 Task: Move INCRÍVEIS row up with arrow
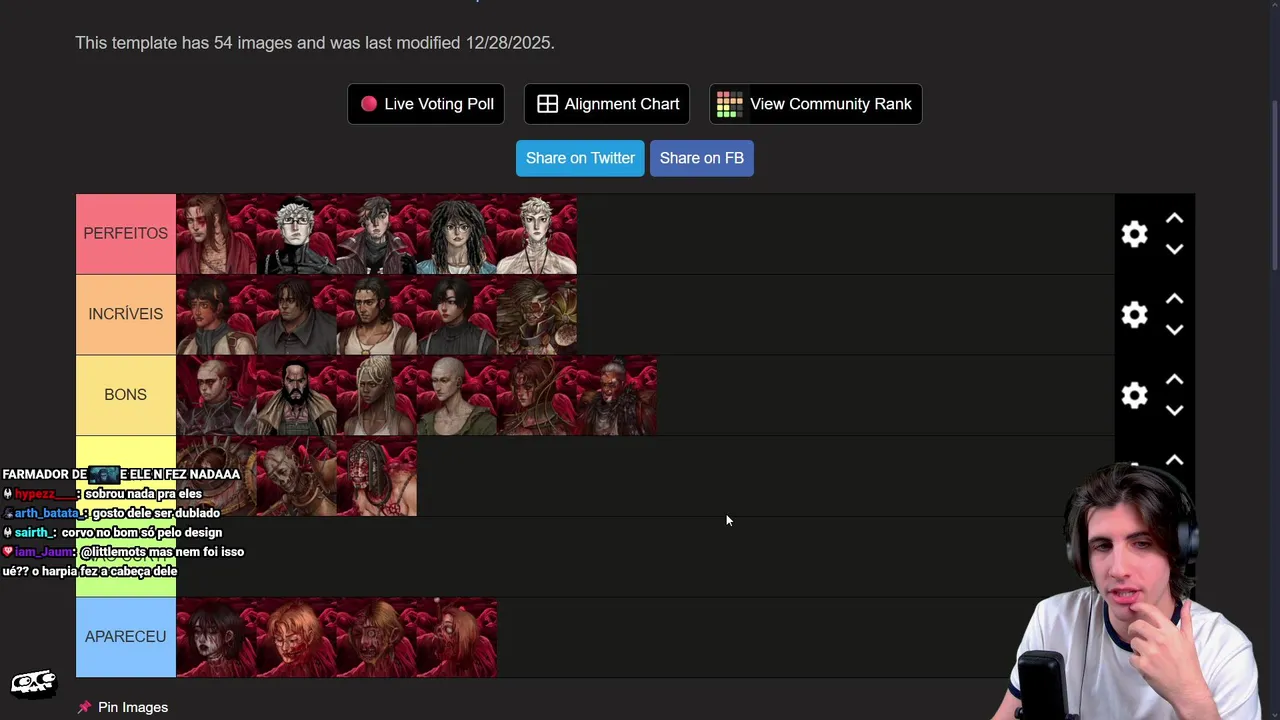point(1175,299)
